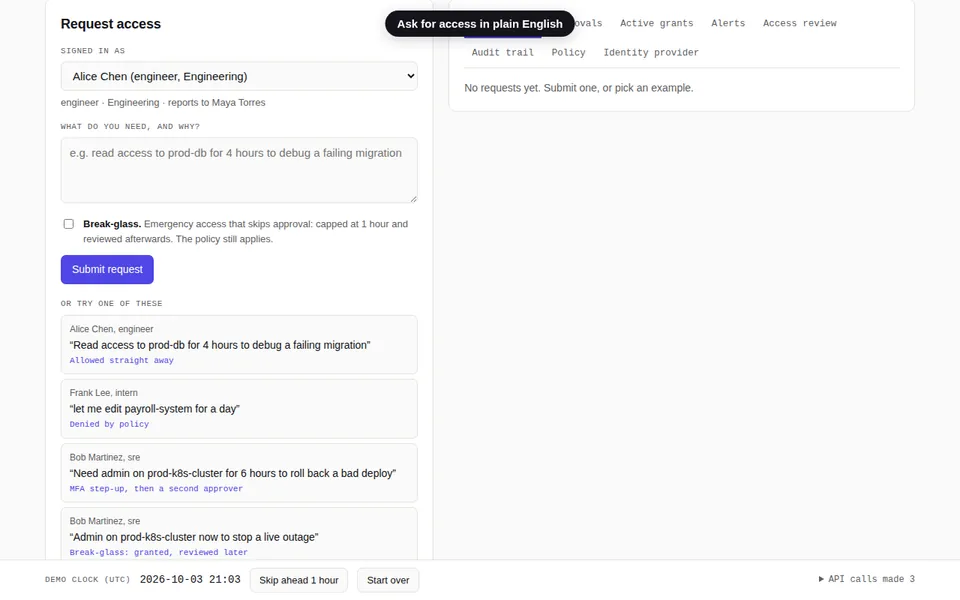Viewport: 960px width, 600px height.
Task: Open the Signed in as user dropdown
Action: (239, 77)
